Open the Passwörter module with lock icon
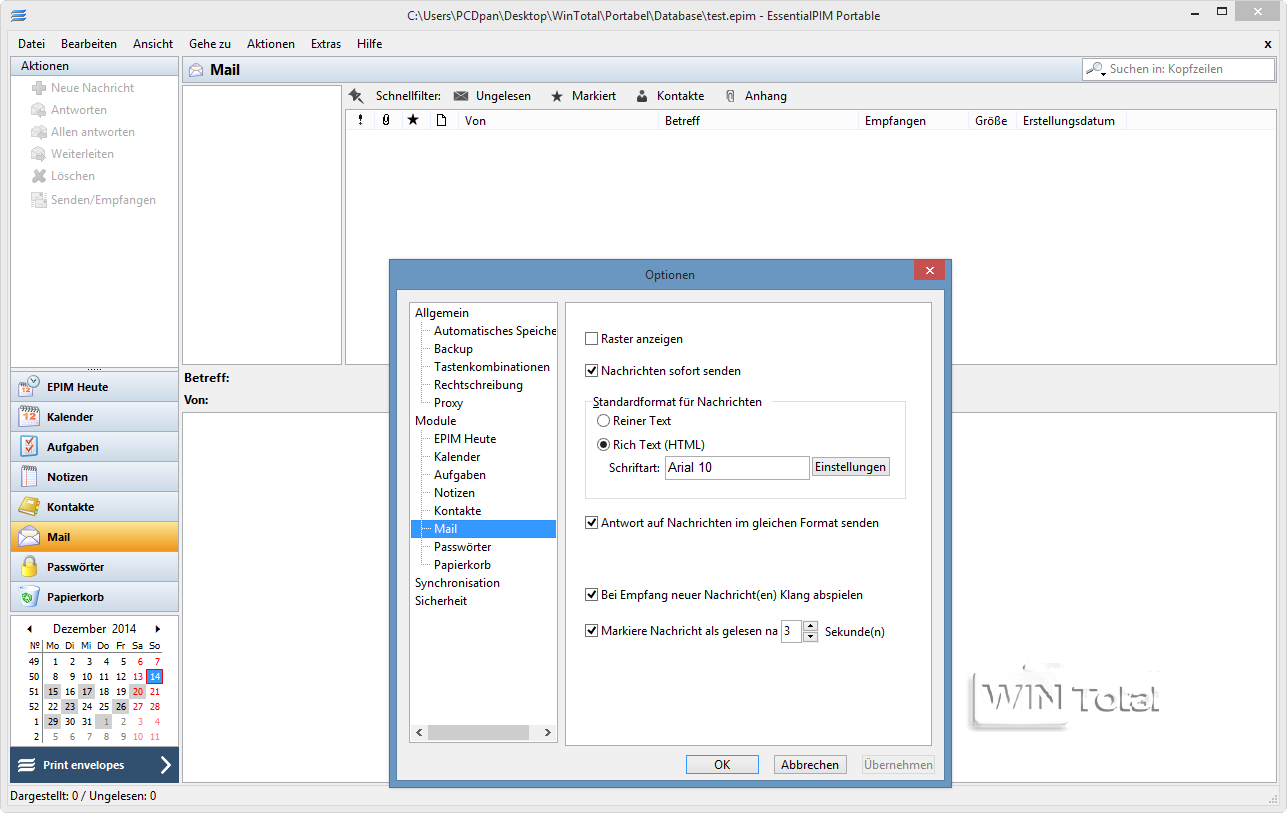This screenshot has height=813, width=1287. pyautogui.click(x=94, y=567)
